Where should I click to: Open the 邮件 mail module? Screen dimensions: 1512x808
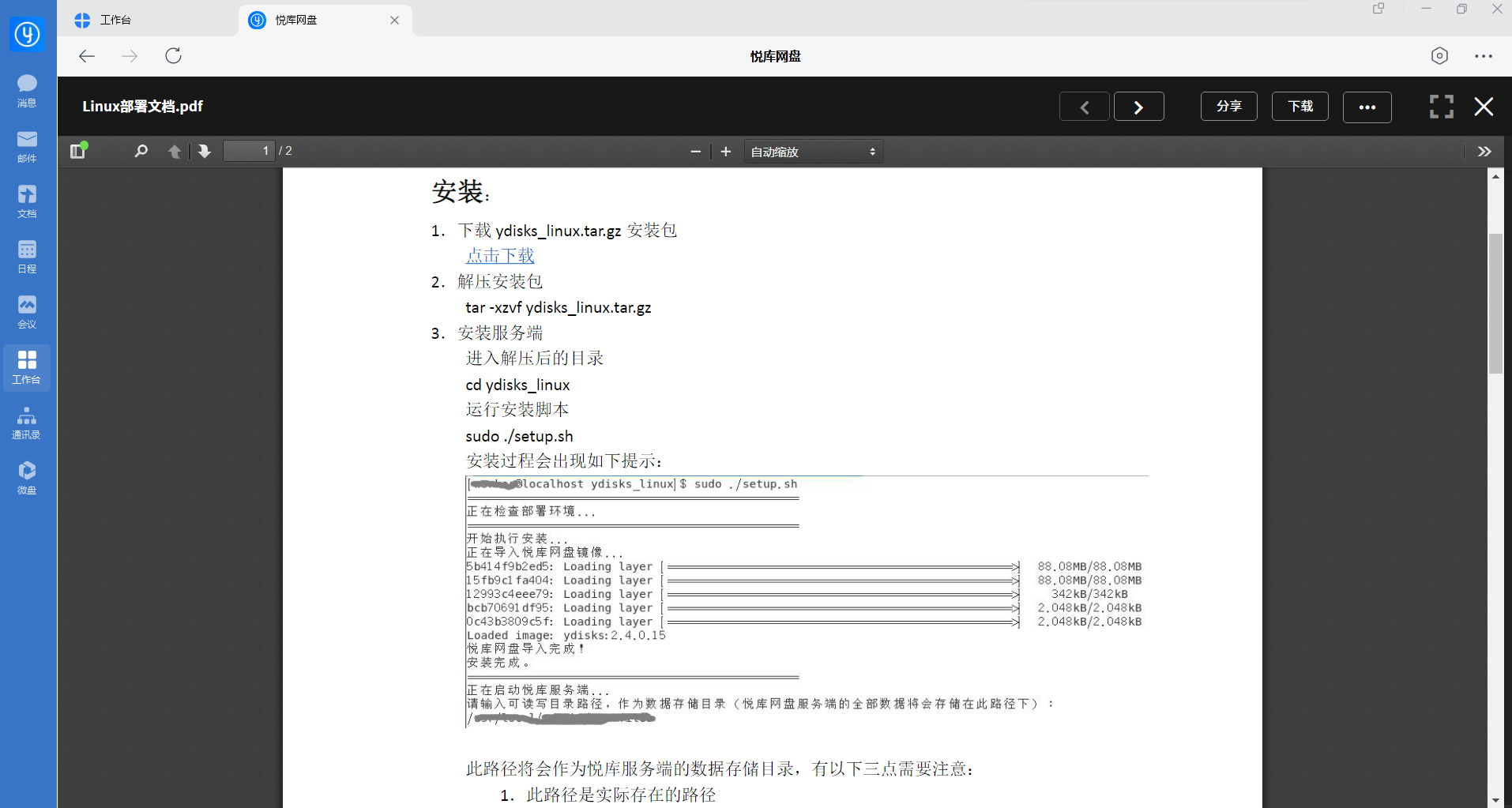click(26, 146)
